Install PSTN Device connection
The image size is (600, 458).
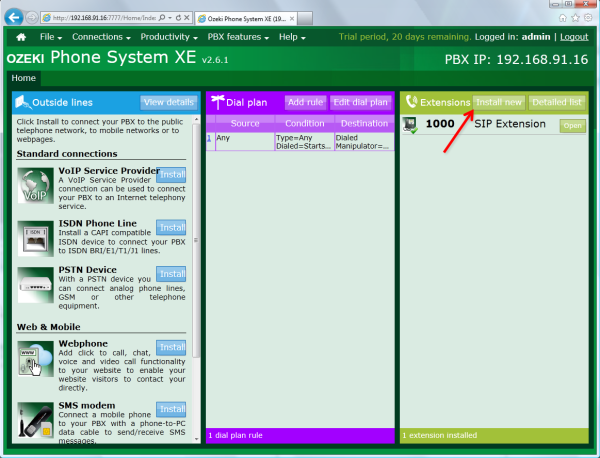pos(171,274)
